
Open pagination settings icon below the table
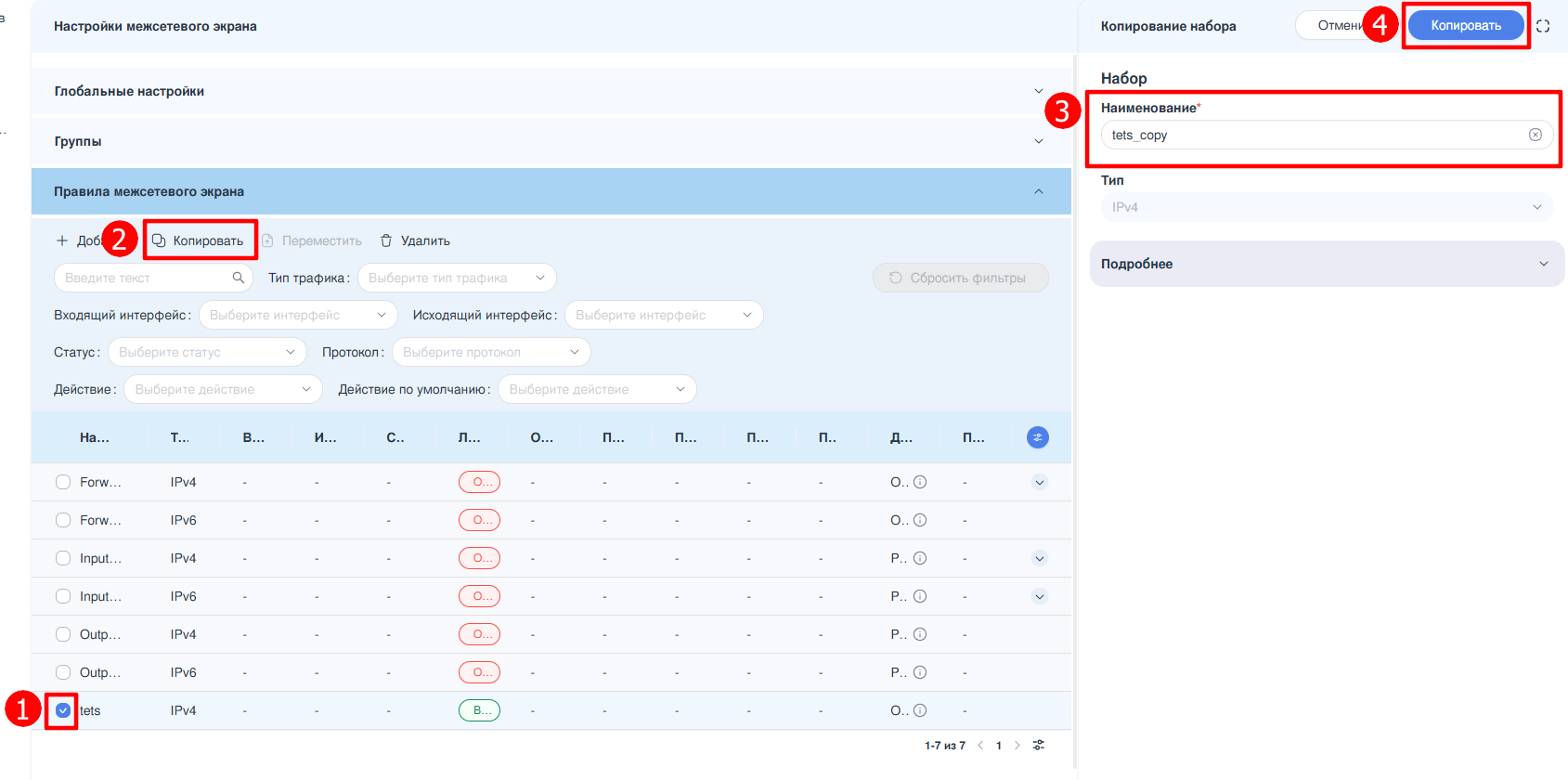tap(1039, 745)
